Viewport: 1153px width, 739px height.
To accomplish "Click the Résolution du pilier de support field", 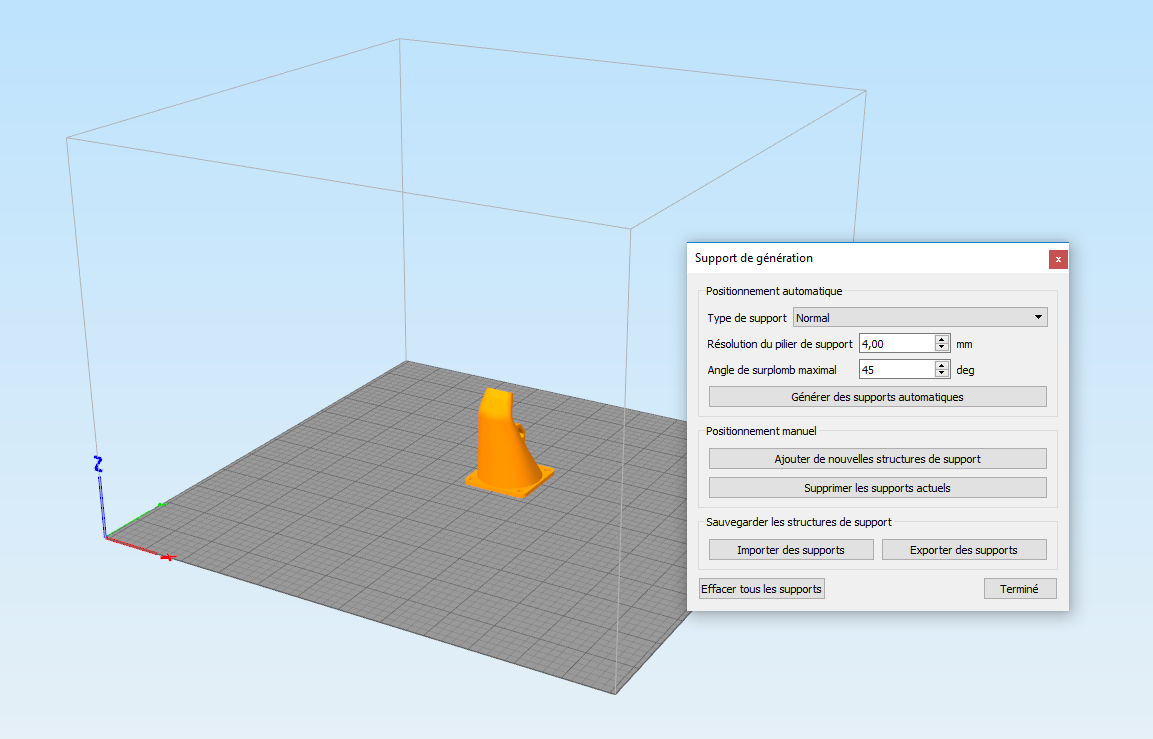I will tap(897, 343).
